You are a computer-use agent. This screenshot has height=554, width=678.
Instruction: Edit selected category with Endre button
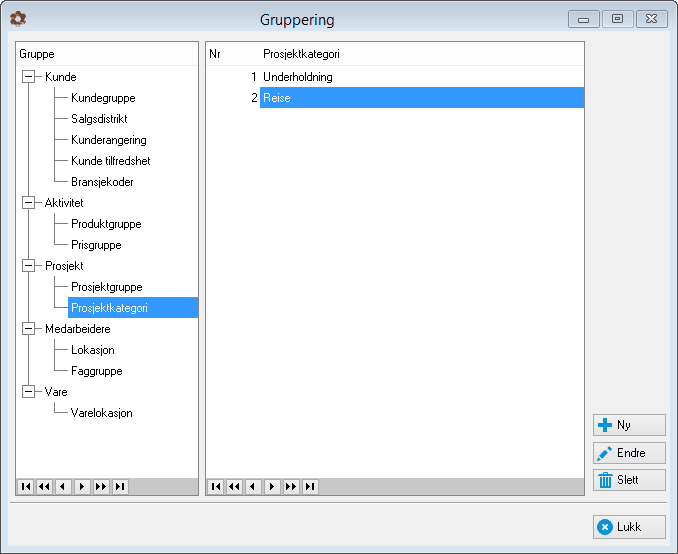point(629,453)
